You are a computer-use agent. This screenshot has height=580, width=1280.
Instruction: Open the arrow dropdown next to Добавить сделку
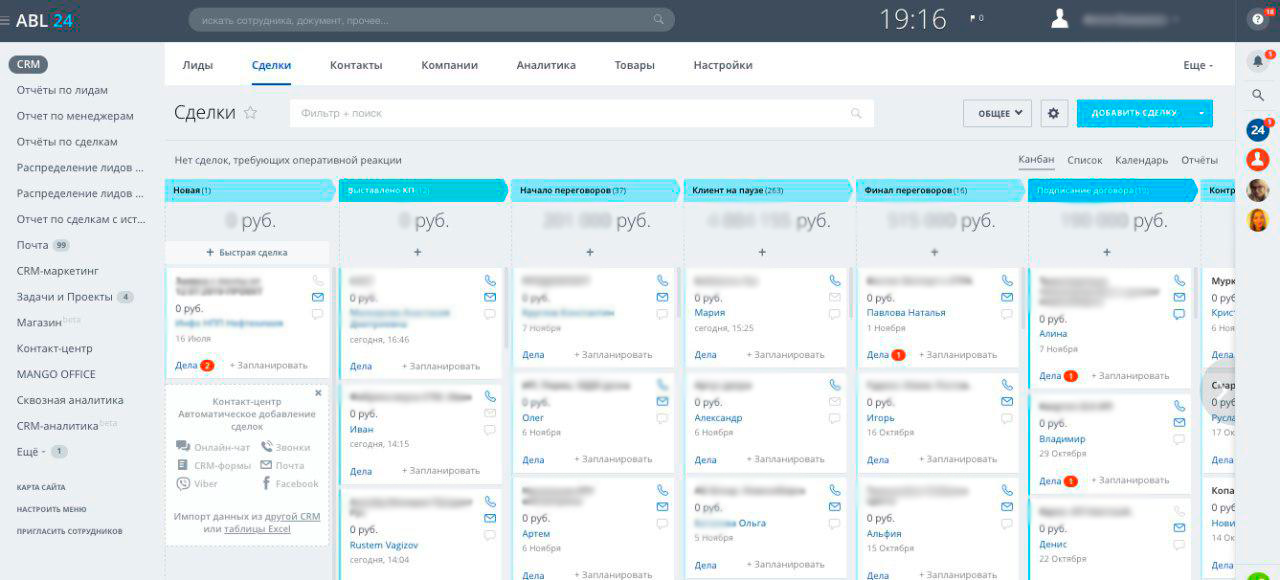[1201, 113]
